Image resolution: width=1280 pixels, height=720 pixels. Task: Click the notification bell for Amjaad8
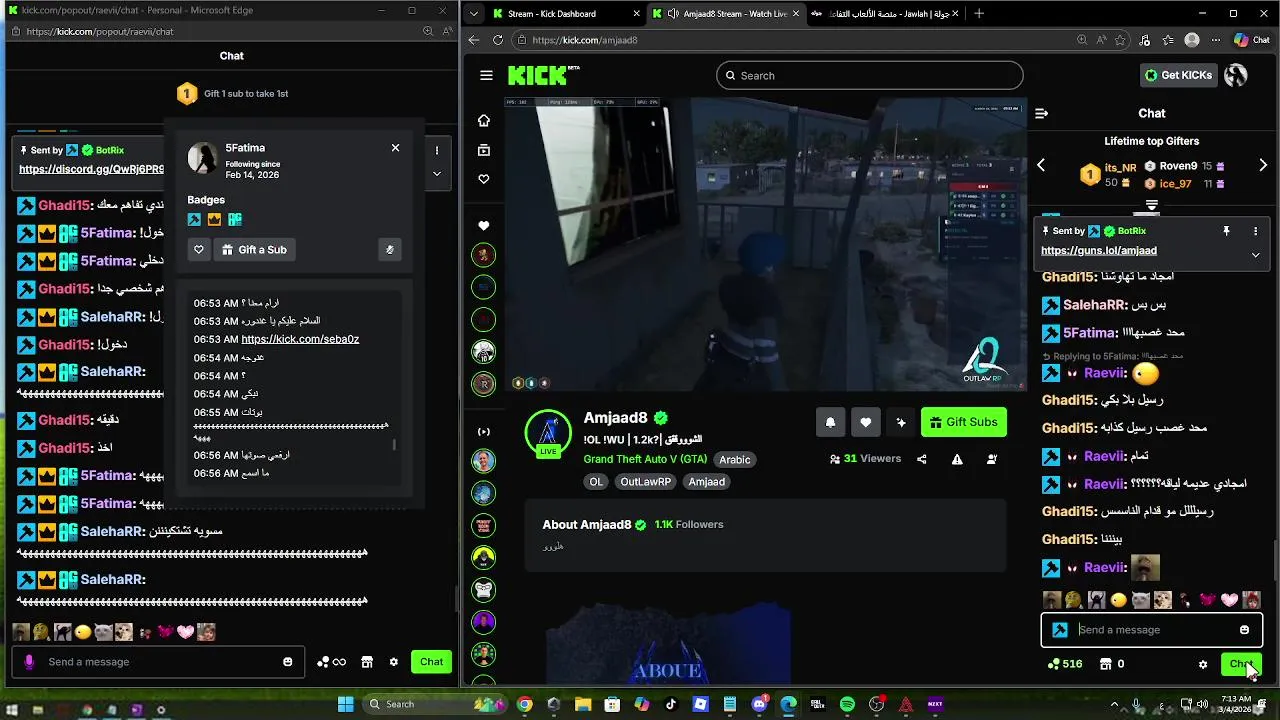[830, 422]
